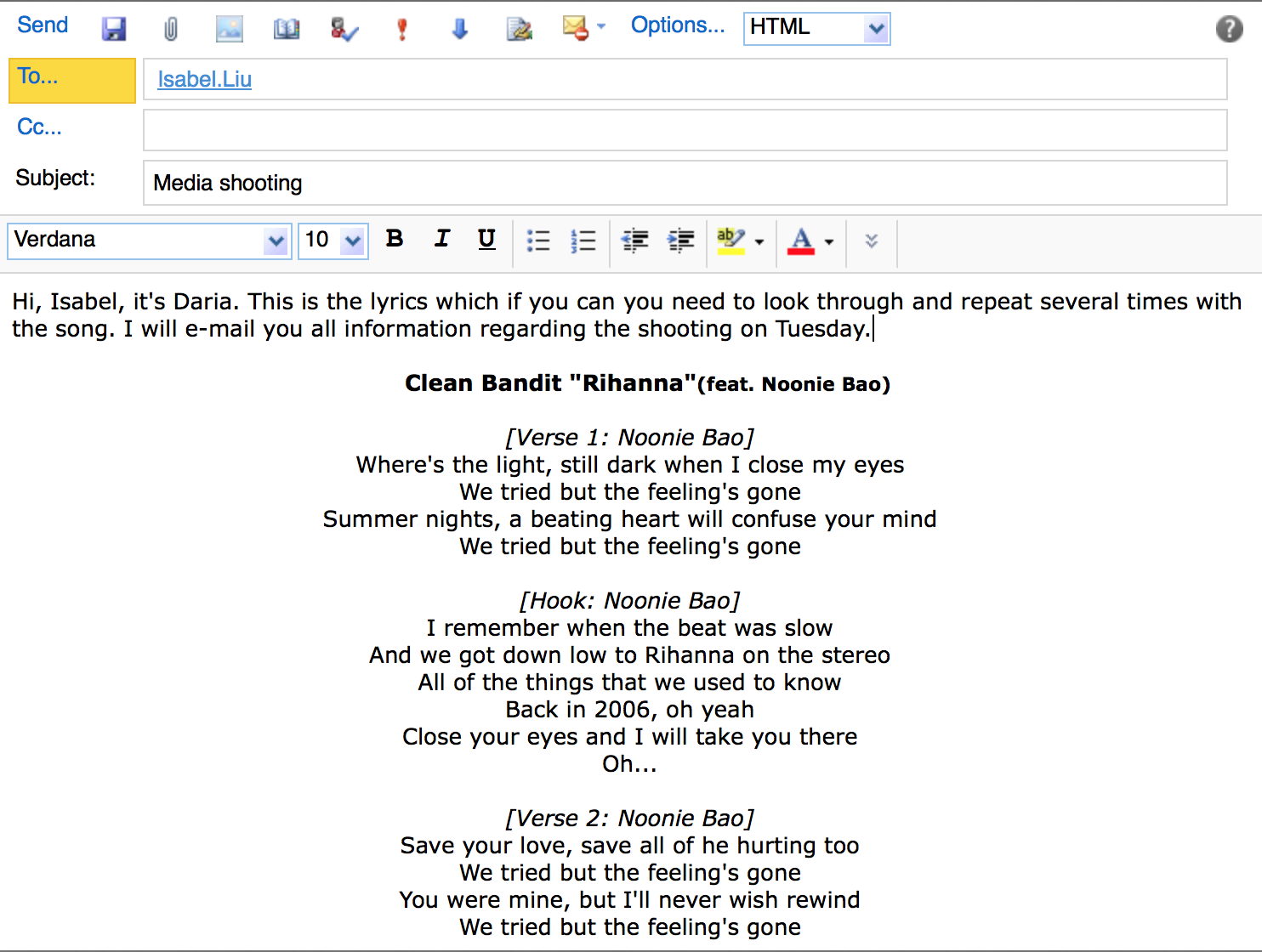Open the Isabel.Liu recipient link

click(x=204, y=79)
